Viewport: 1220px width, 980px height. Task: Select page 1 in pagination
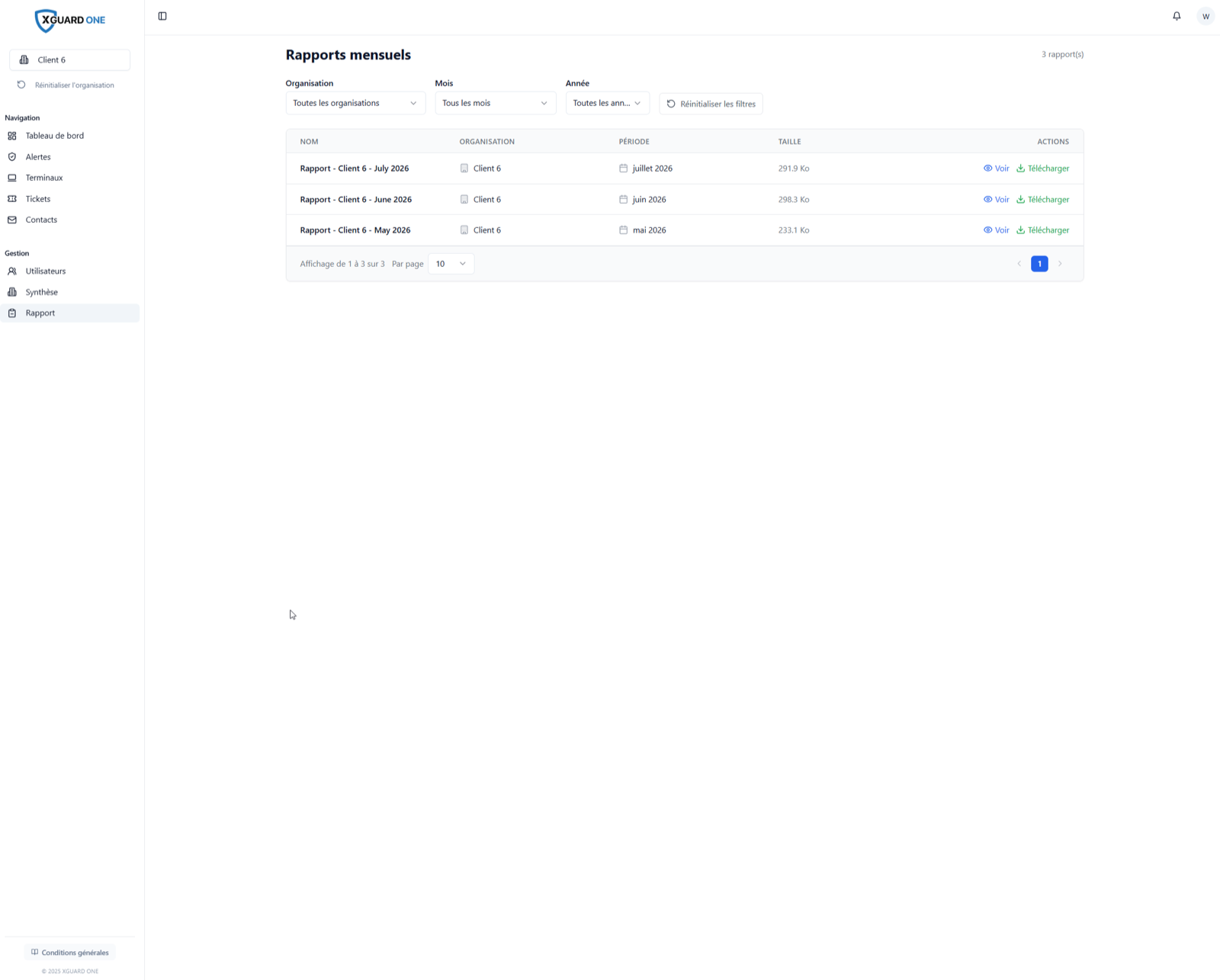(x=1039, y=264)
